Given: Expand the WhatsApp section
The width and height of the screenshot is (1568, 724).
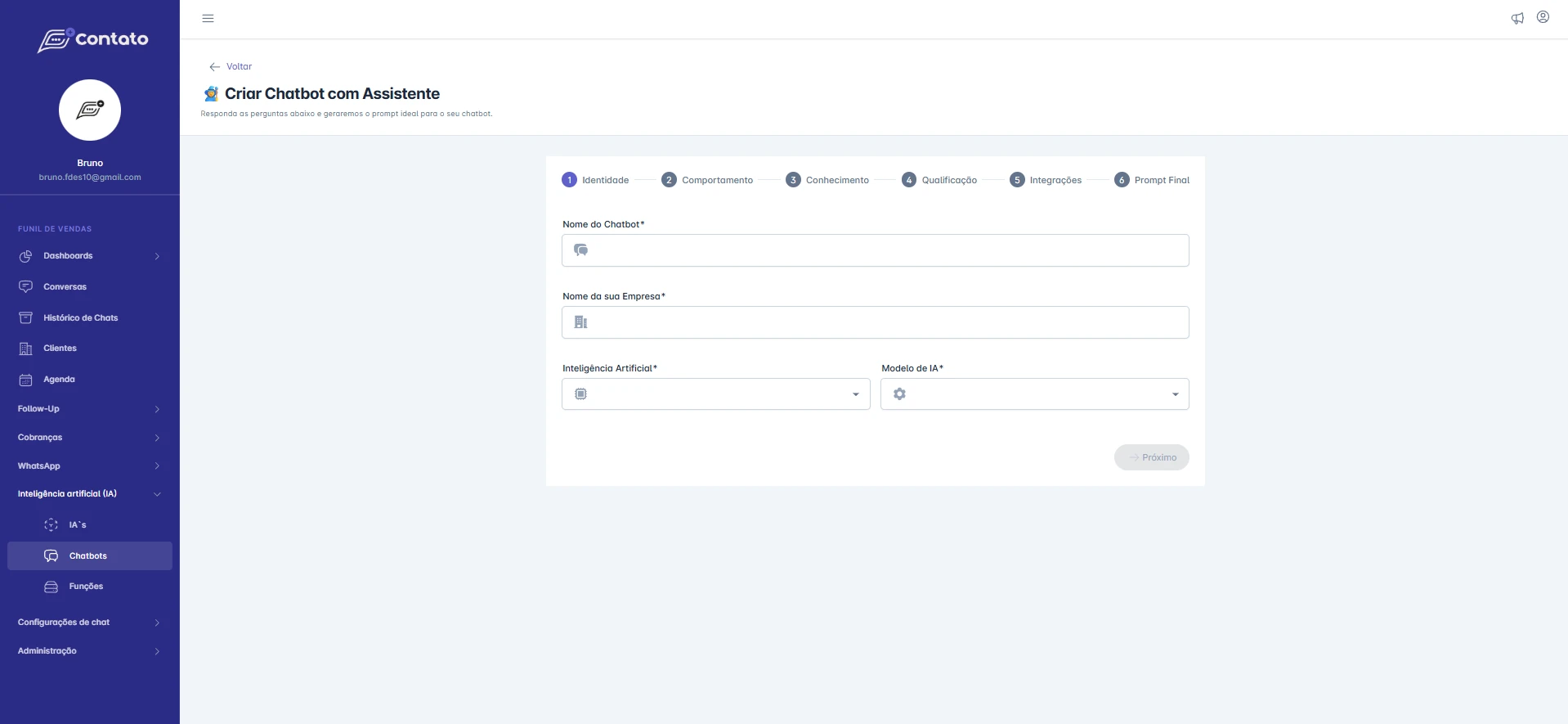Looking at the screenshot, I should [90, 466].
